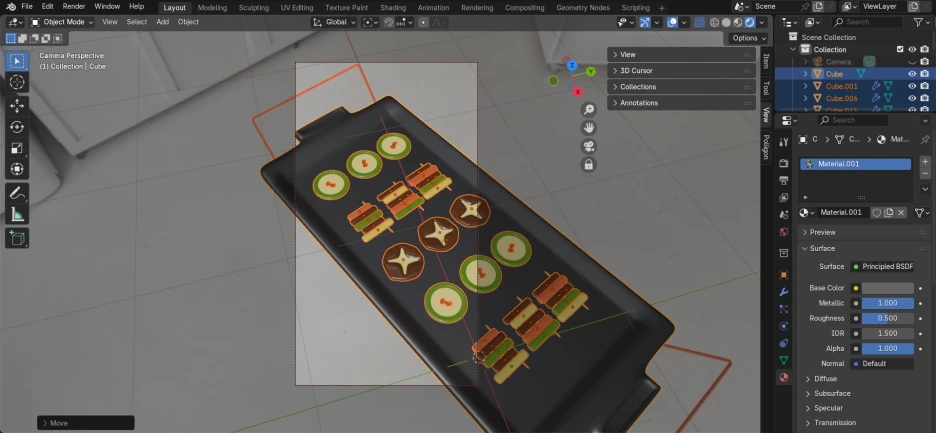Activate the Move tool in toolbar
Viewport: 936px width, 433px height.
pyautogui.click(x=17, y=106)
